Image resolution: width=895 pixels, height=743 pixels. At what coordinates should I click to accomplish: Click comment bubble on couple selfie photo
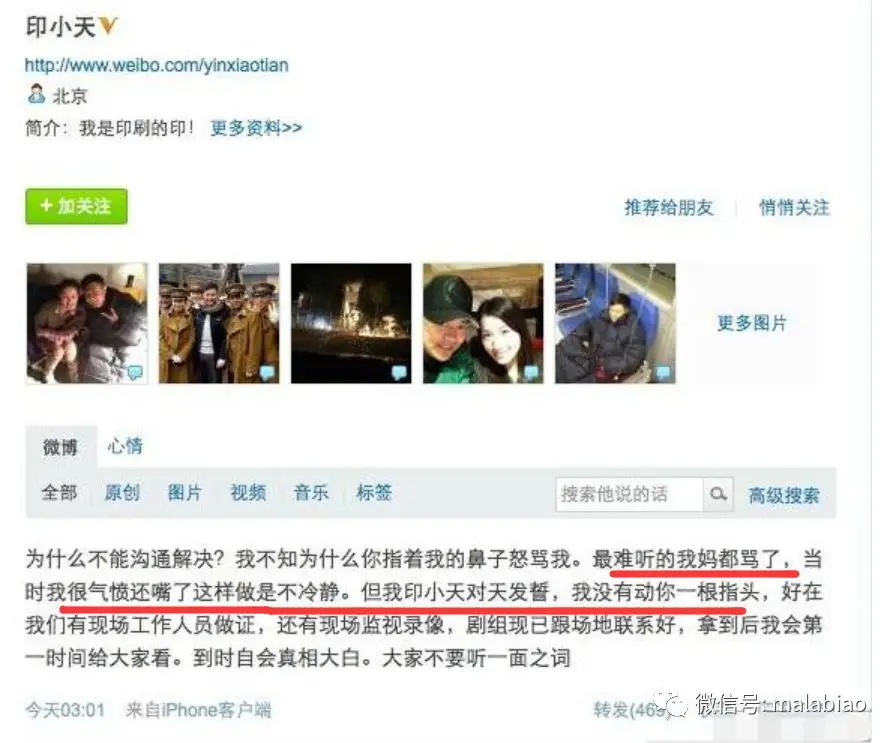pyautogui.click(x=531, y=373)
